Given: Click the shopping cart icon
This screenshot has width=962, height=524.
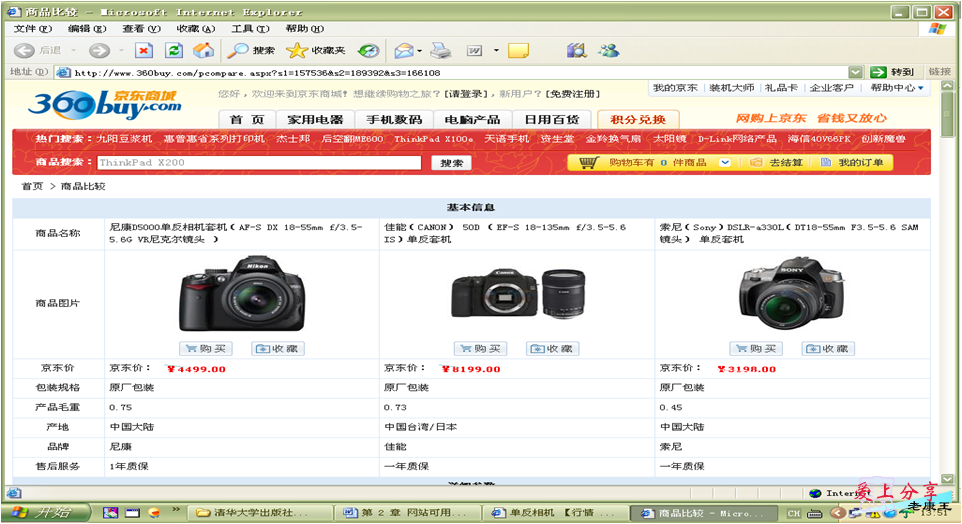Looking at the screenshot, I should 589,163.
